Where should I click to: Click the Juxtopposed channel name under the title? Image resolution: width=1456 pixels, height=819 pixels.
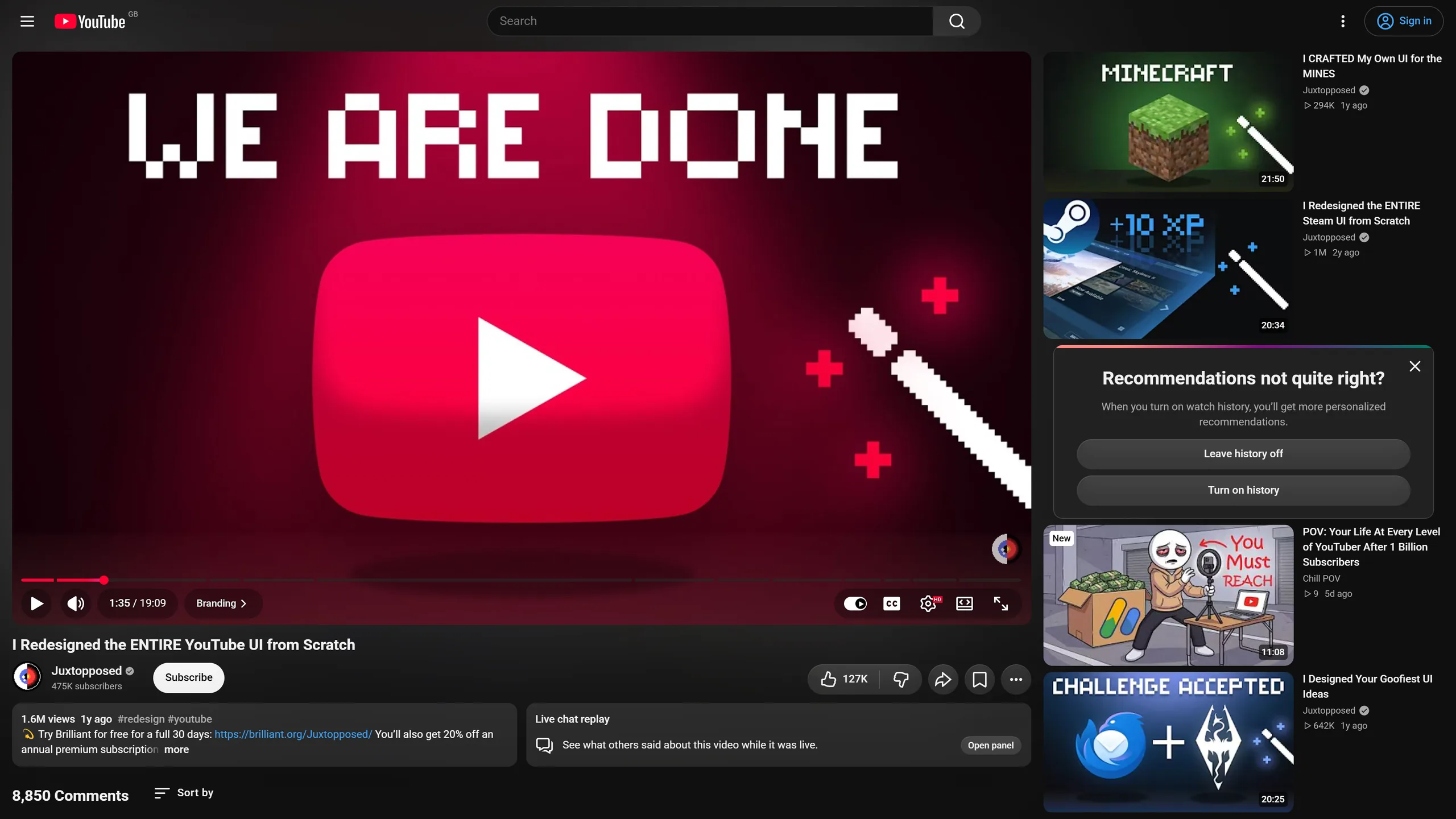click(86, 671)
